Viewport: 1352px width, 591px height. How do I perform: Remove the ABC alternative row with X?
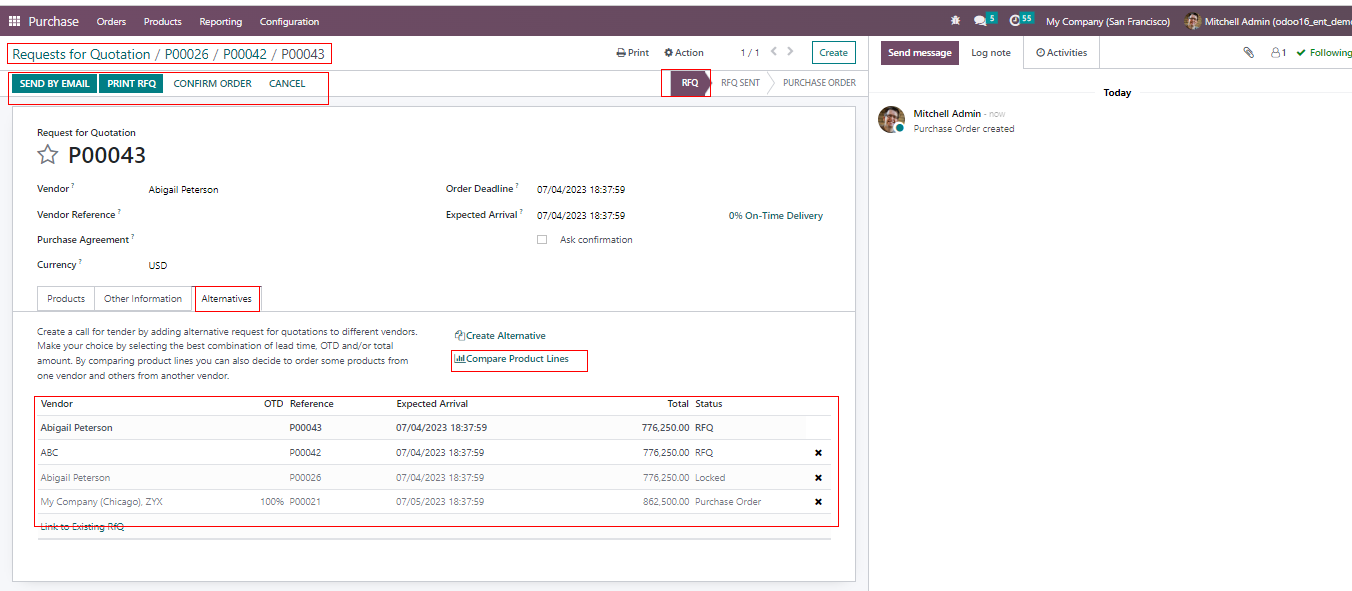[x=818, y=453]
